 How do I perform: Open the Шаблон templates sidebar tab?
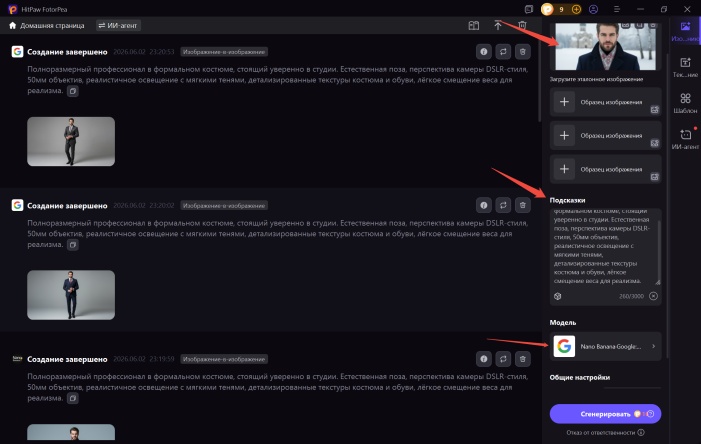click(x=685, y=103)
